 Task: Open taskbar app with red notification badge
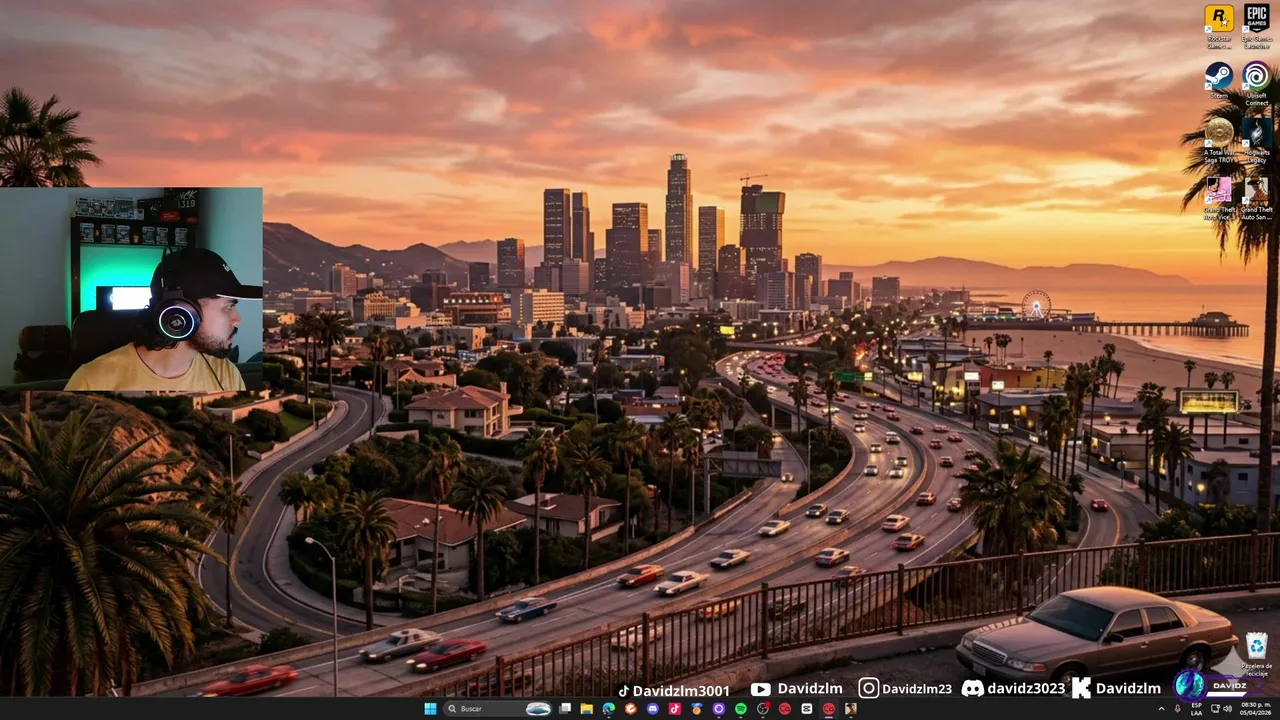point(763,709)
